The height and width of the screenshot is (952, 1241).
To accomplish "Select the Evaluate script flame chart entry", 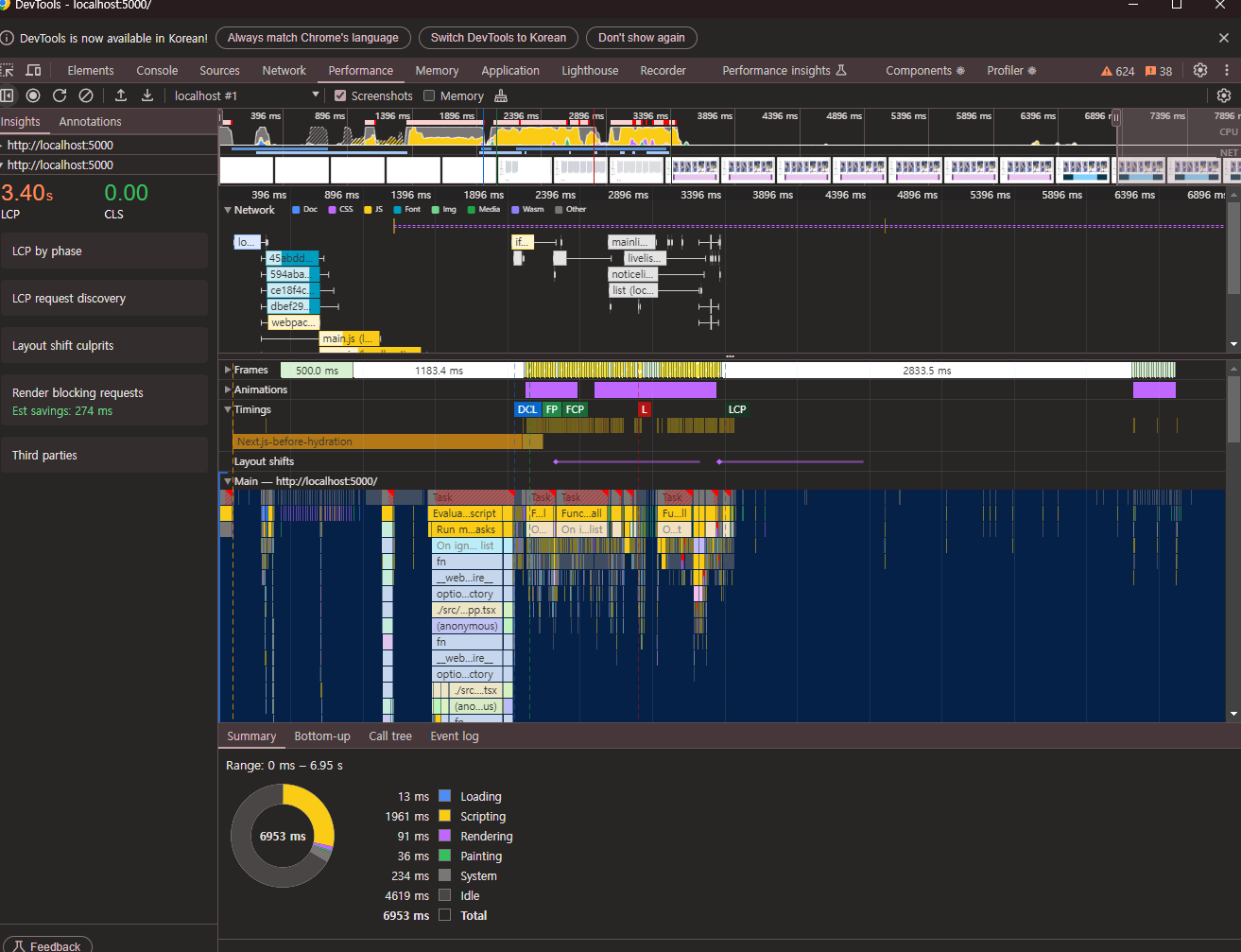I will pos(465,513).
